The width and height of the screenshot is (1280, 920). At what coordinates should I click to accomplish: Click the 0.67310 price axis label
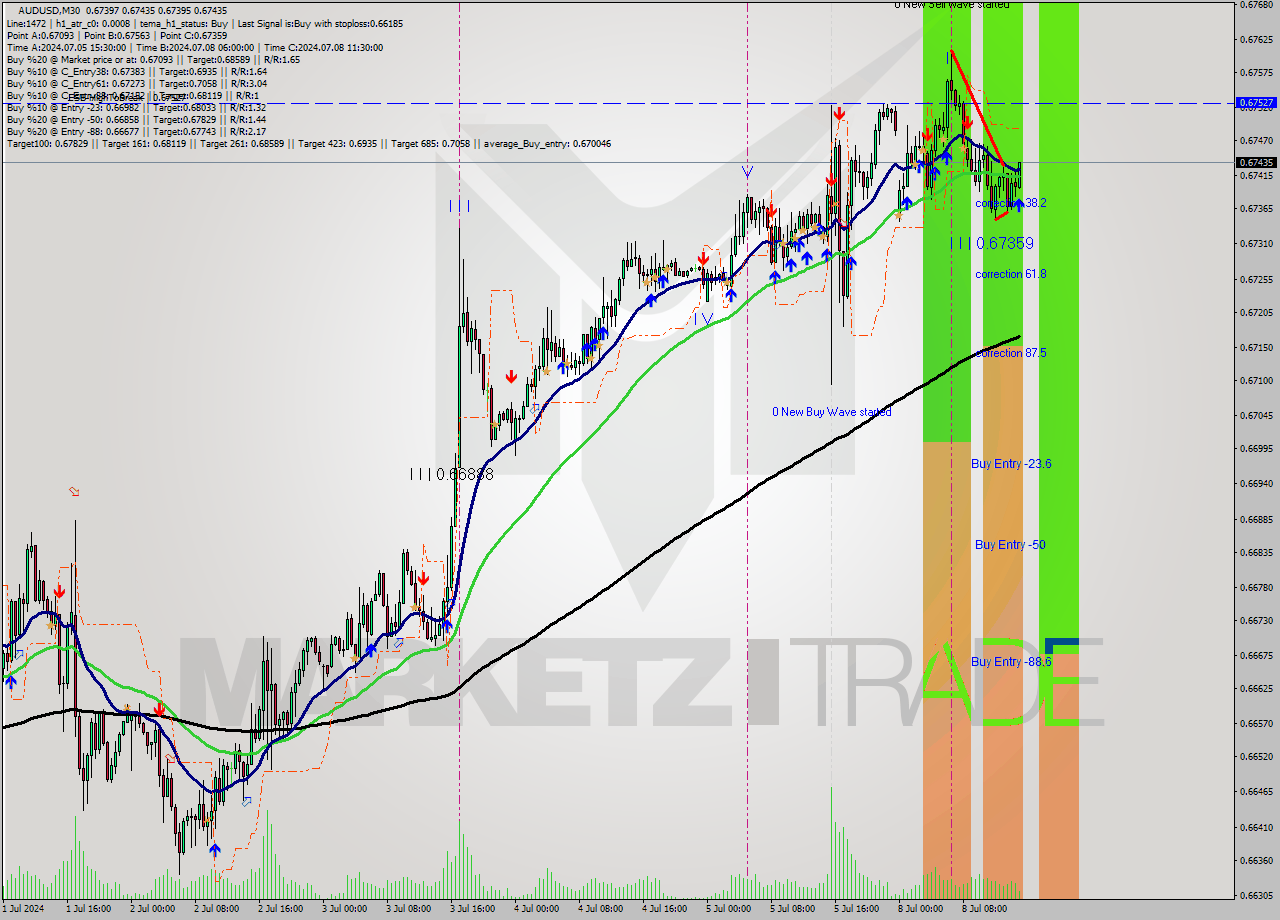click(1256, 244)
